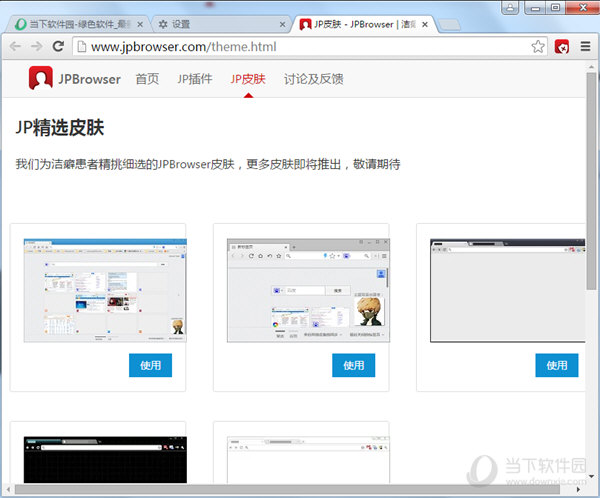Click the JP精选皮肤 heading

60,127
